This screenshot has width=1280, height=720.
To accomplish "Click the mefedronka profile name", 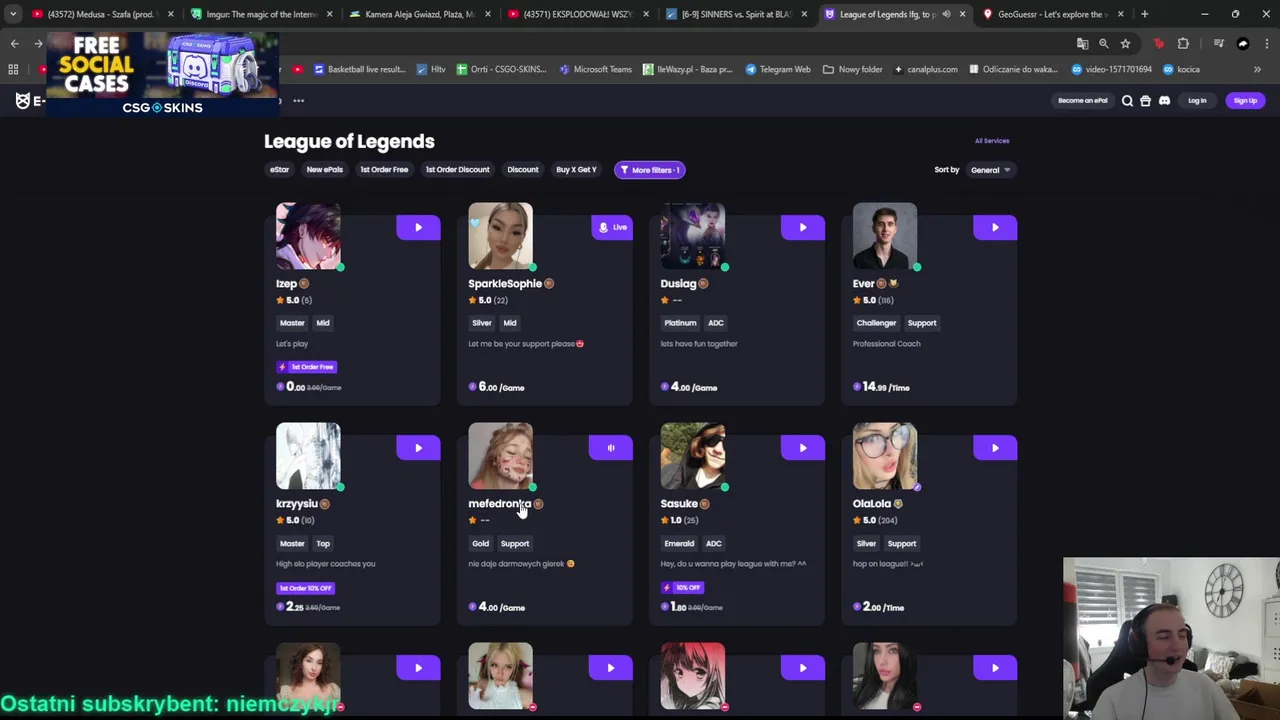I will click(499, 504).
